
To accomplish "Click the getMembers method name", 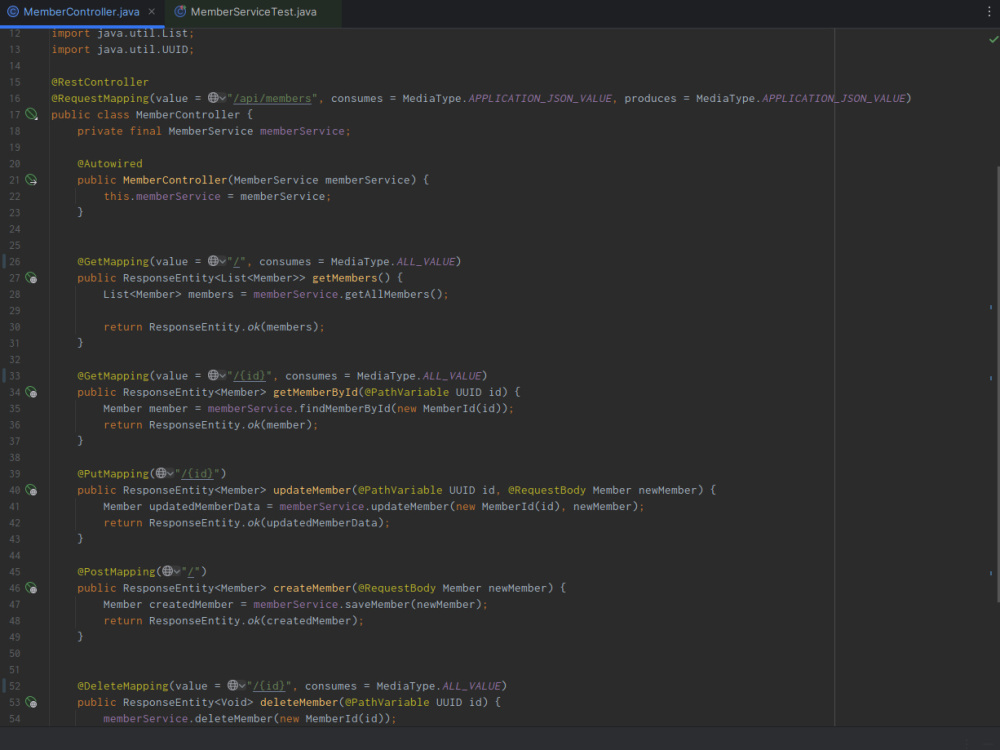I will tap(344, 278).
